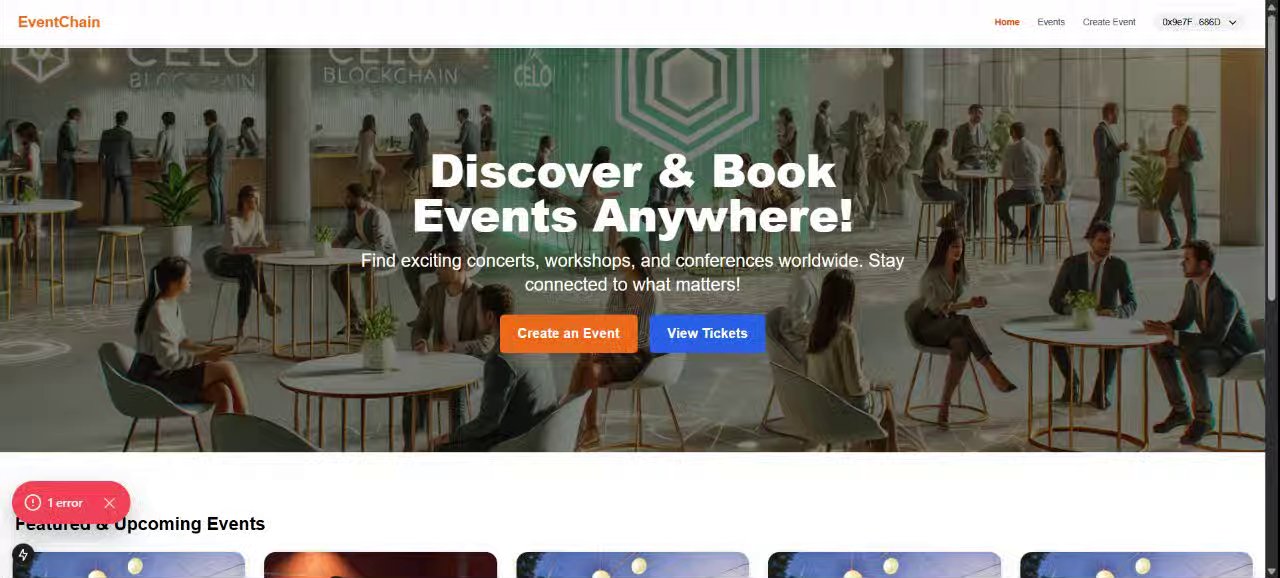Open the third featured event card
The image size is (1280, 578).
[632, 565]
